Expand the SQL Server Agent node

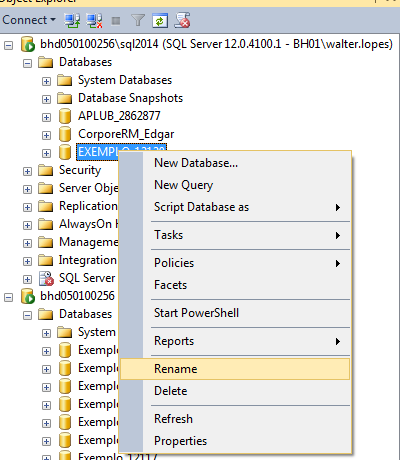(27, 279)
